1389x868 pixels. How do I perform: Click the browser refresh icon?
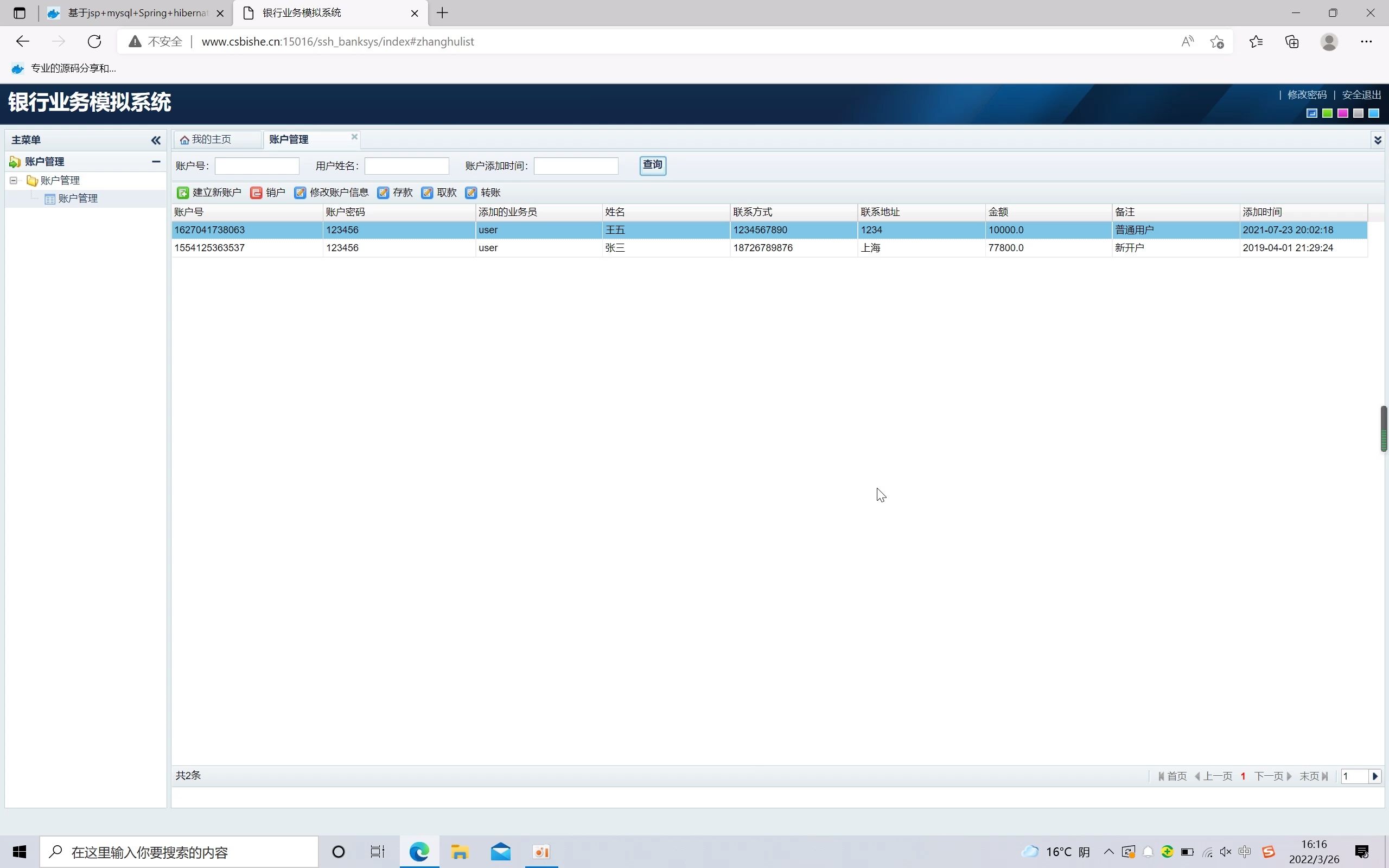(x=94, y=41)
